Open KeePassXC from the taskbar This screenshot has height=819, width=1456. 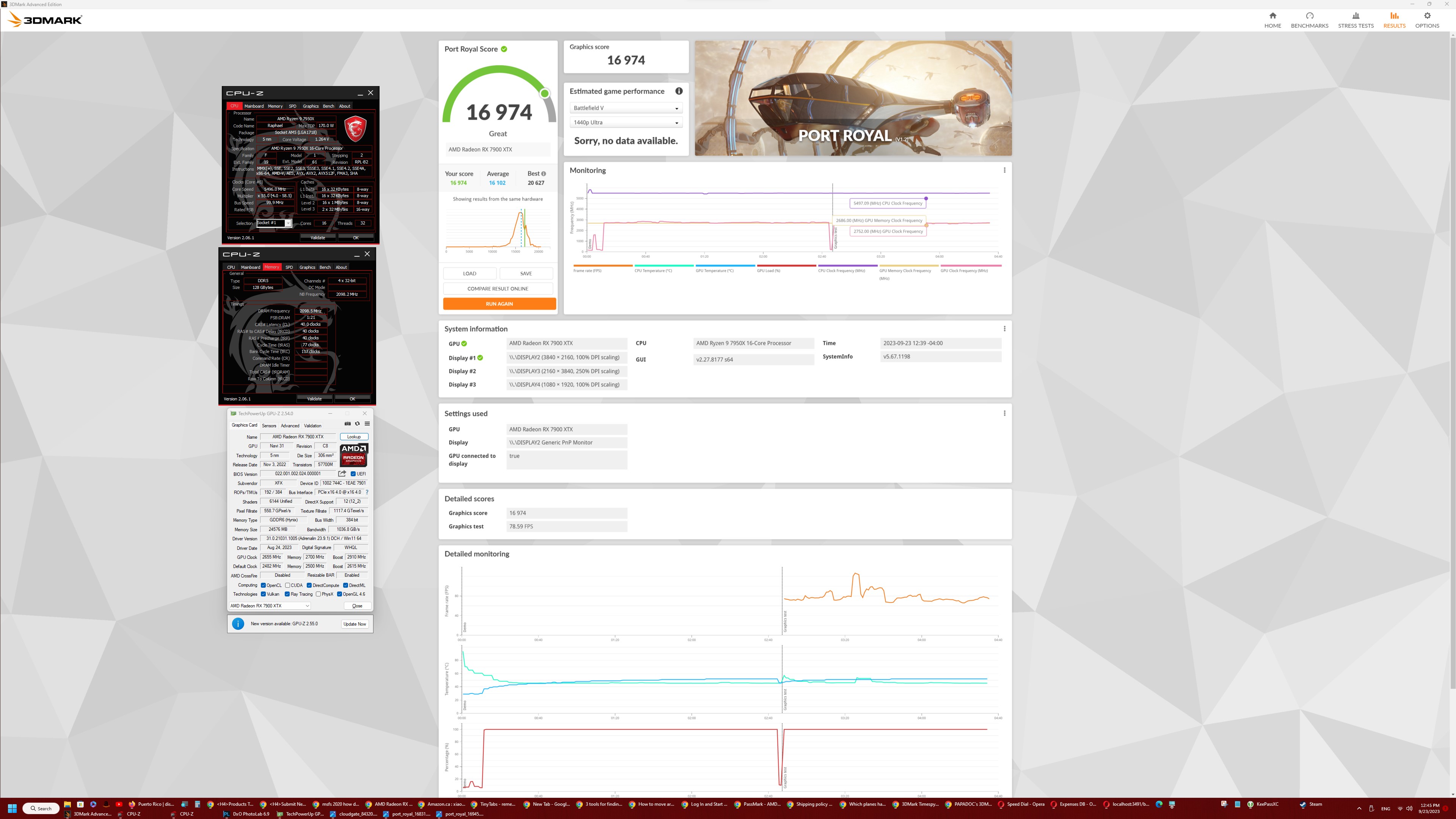[x=1263, y=804]
